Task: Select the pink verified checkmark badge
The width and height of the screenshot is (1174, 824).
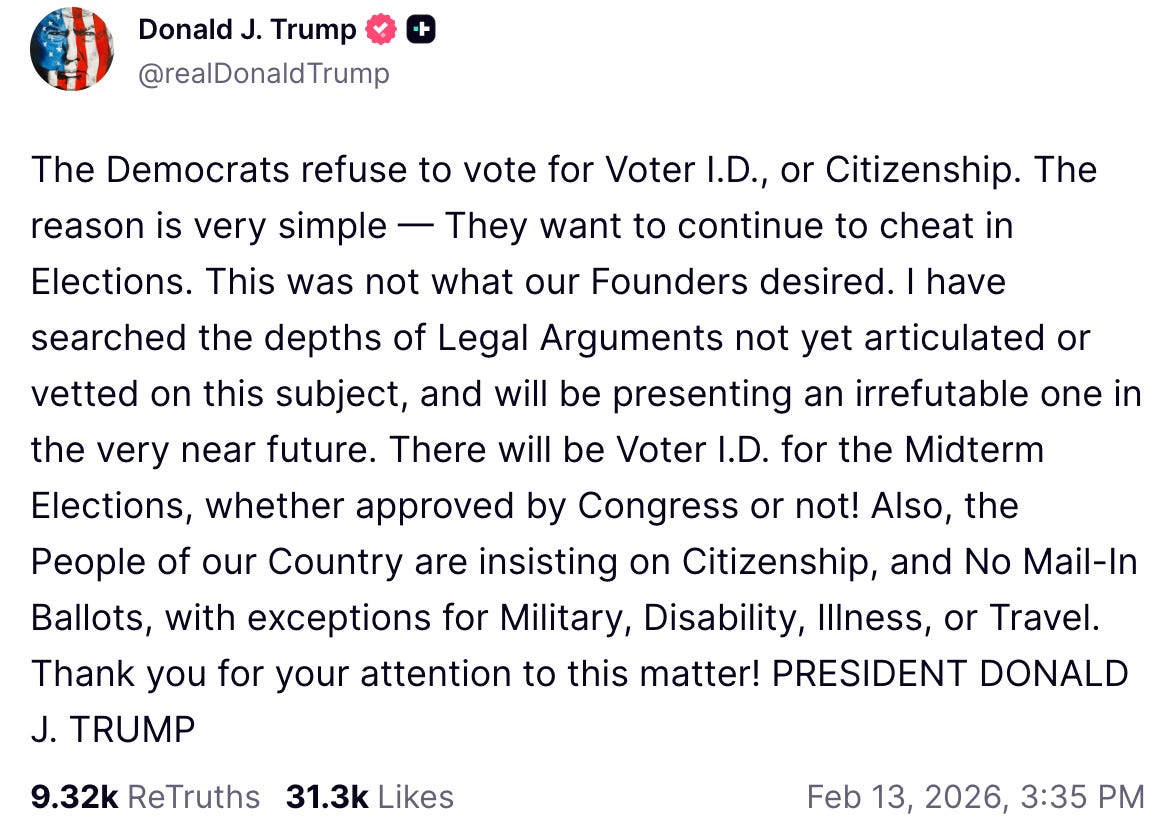Action: point(380,29)
